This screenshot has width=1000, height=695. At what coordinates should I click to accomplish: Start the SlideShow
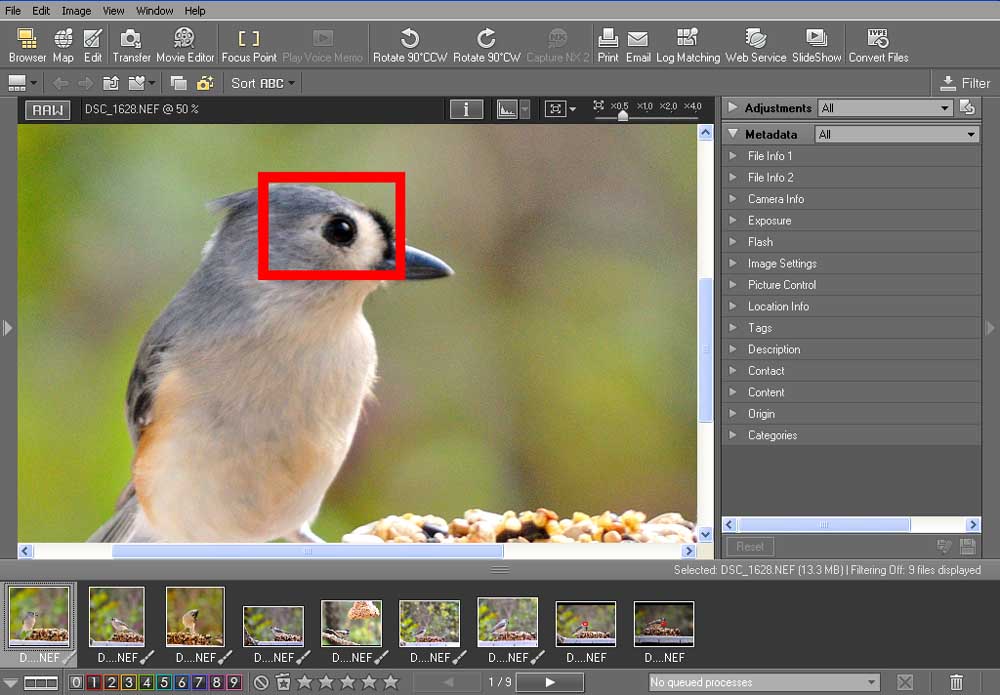click(x=816, y=45)
